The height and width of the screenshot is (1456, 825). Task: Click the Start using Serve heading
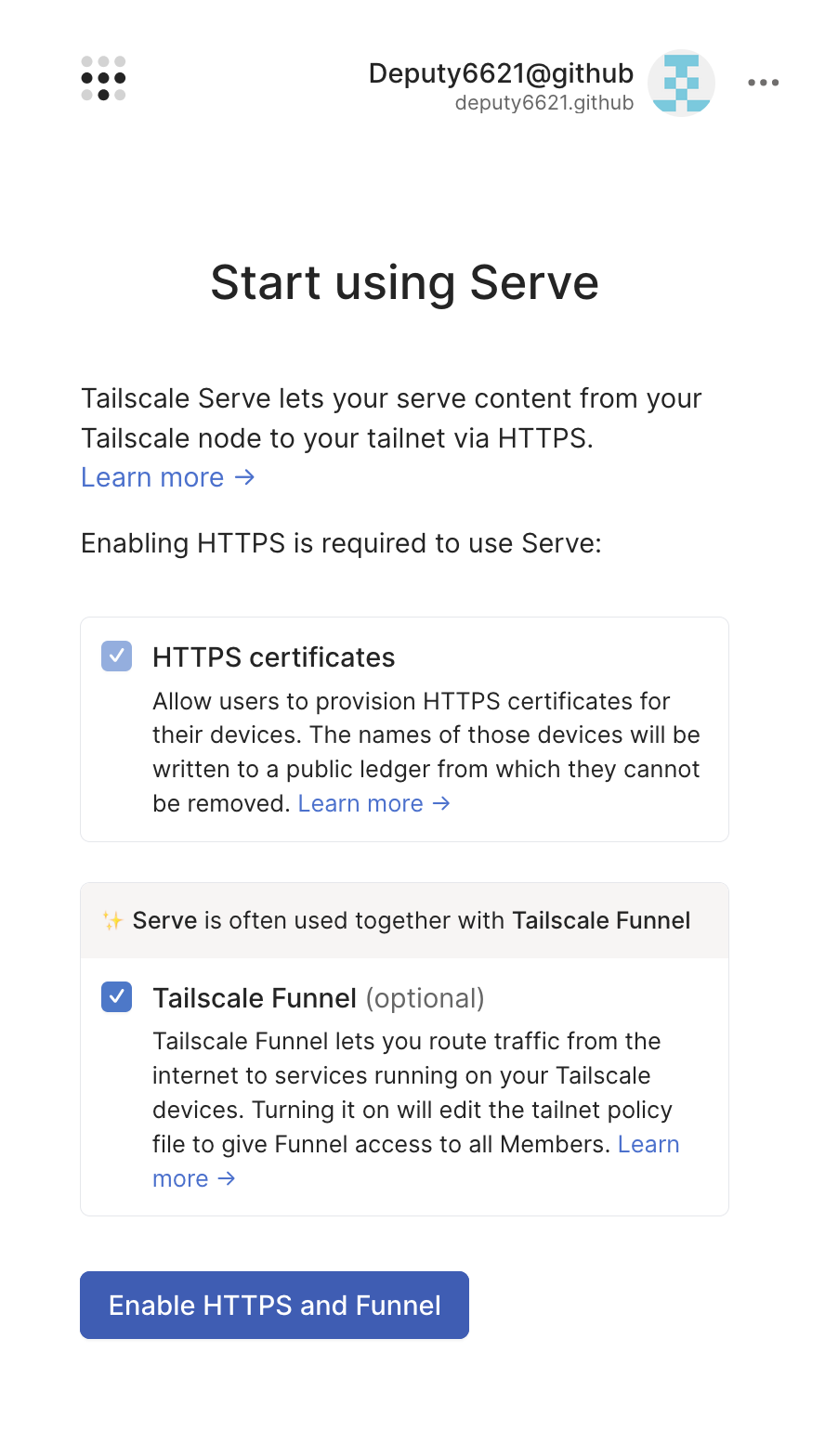coord(405,282)
